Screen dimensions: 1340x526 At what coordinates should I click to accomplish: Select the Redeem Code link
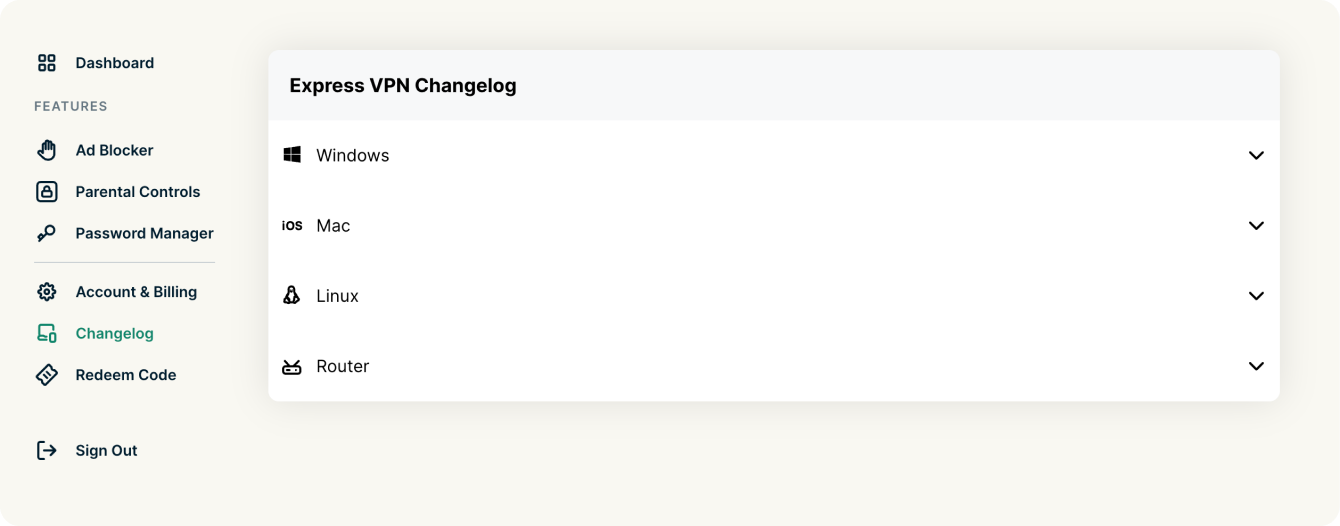tap(126, 375)
